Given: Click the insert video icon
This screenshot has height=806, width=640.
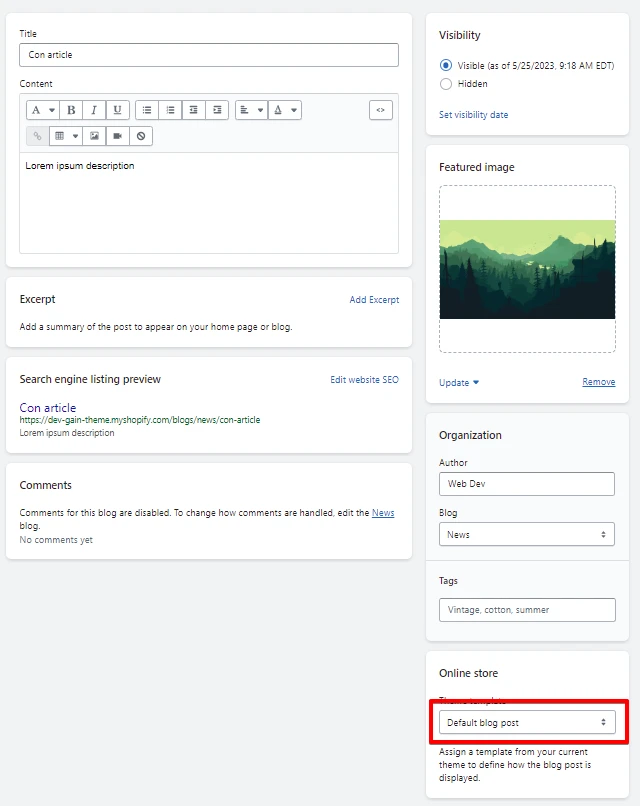Looking at the screenshot, I should (x=117, y=136).
